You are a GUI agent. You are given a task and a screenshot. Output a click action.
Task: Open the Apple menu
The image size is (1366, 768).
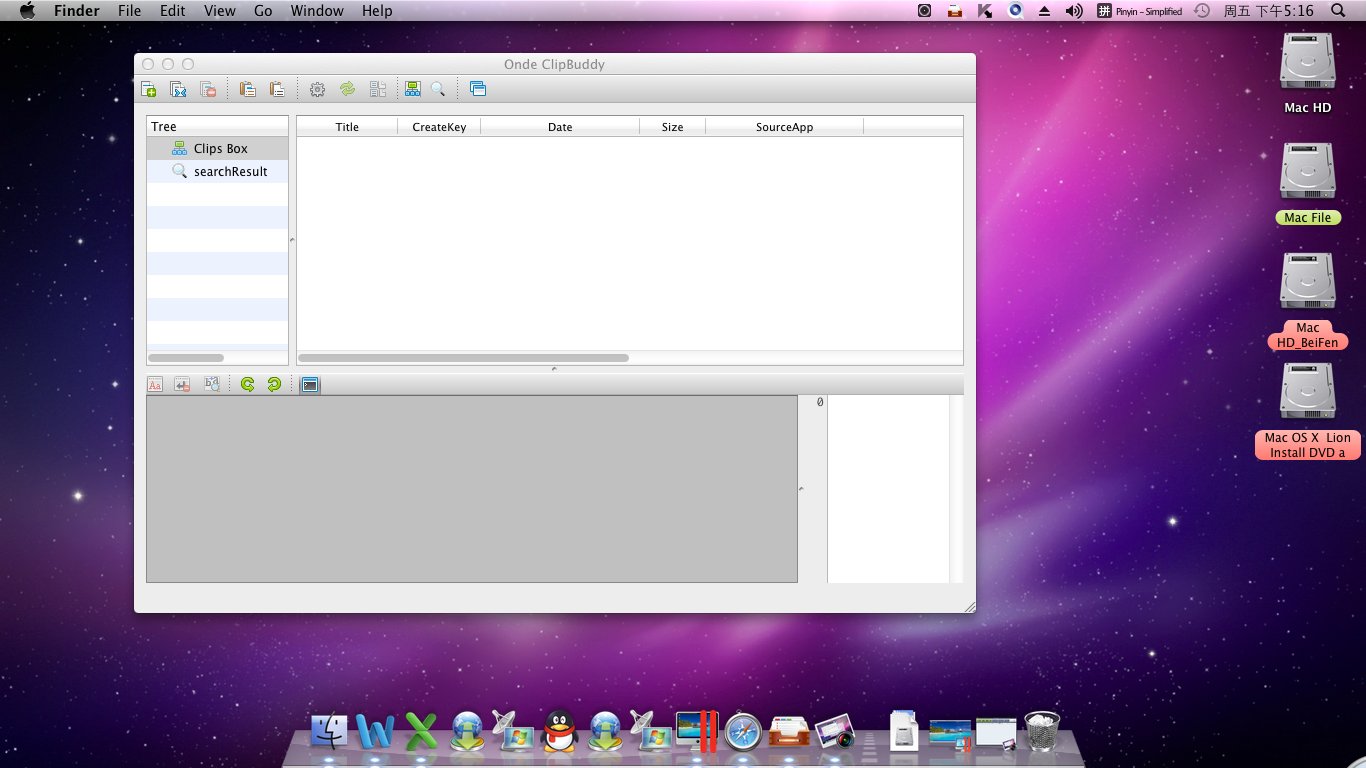click(x=27, y=11)
